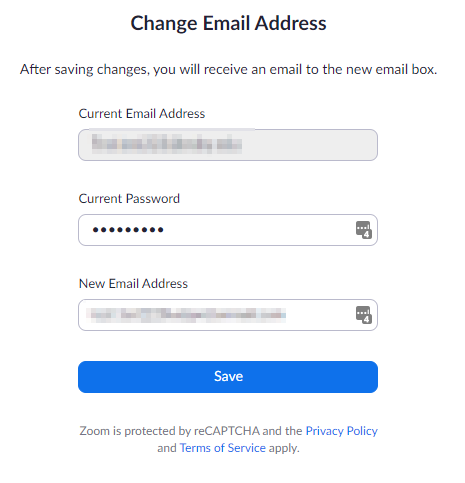
Task: Click the number badge on the password field's icon
Action: (x=367, y=234)
